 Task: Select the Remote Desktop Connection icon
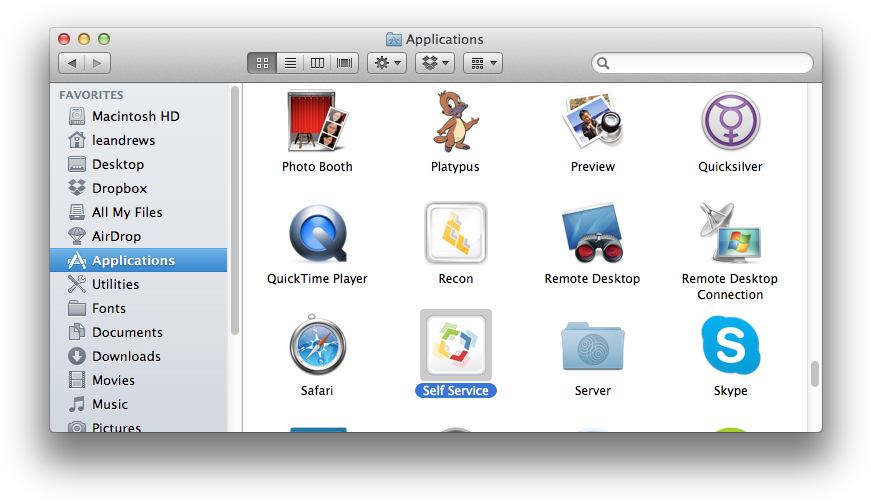click(730, 233)
